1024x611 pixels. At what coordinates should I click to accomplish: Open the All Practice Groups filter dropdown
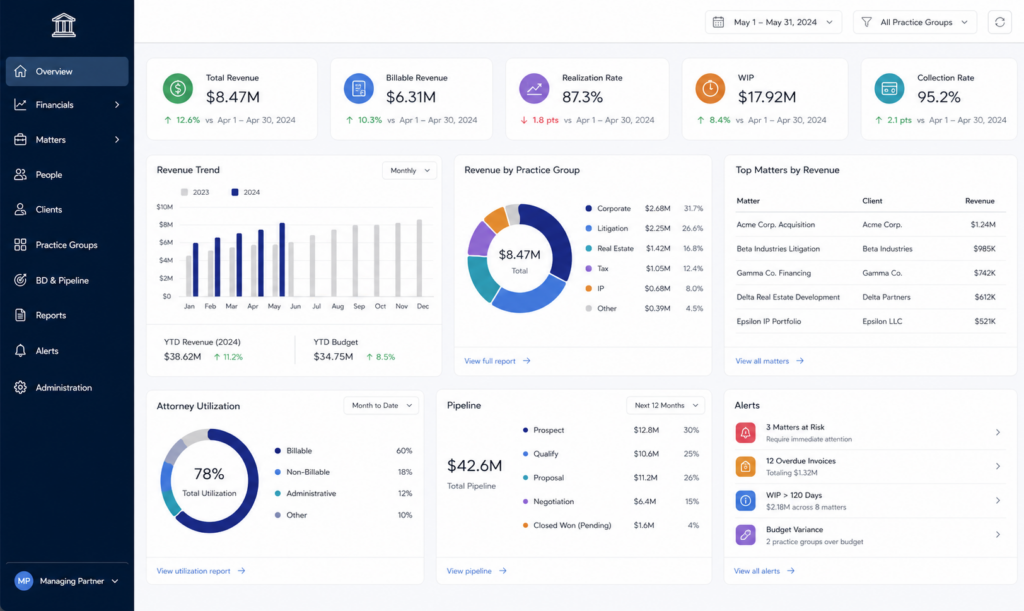pyautogui.click(x=915, y=22)
